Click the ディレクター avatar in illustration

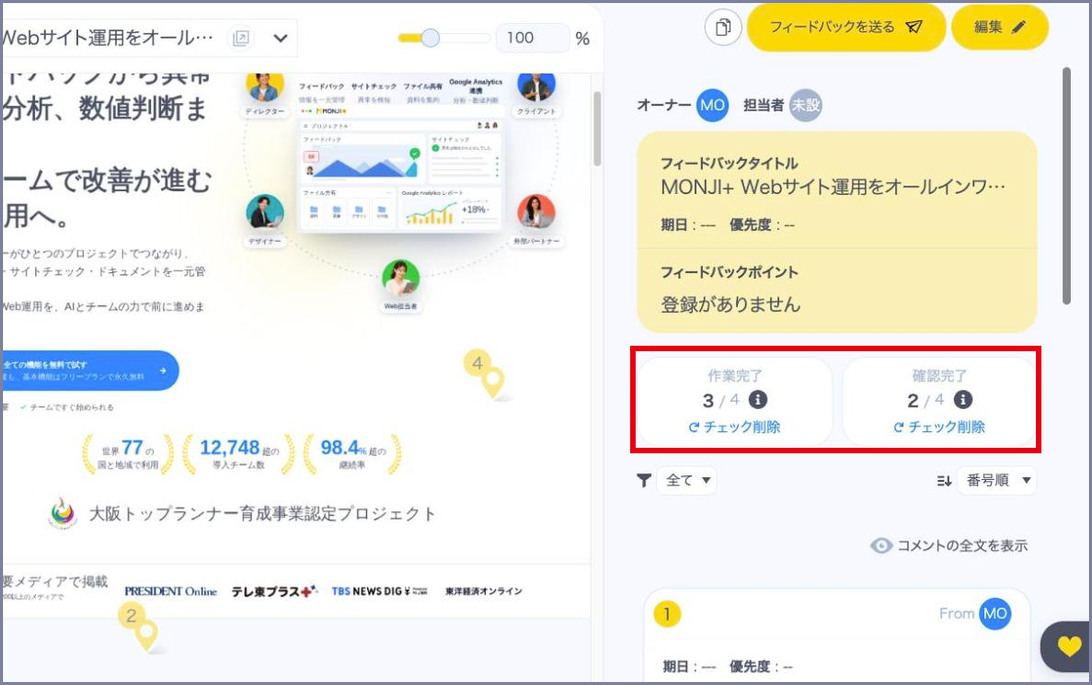pyautogui.click(x=265, y=85)
